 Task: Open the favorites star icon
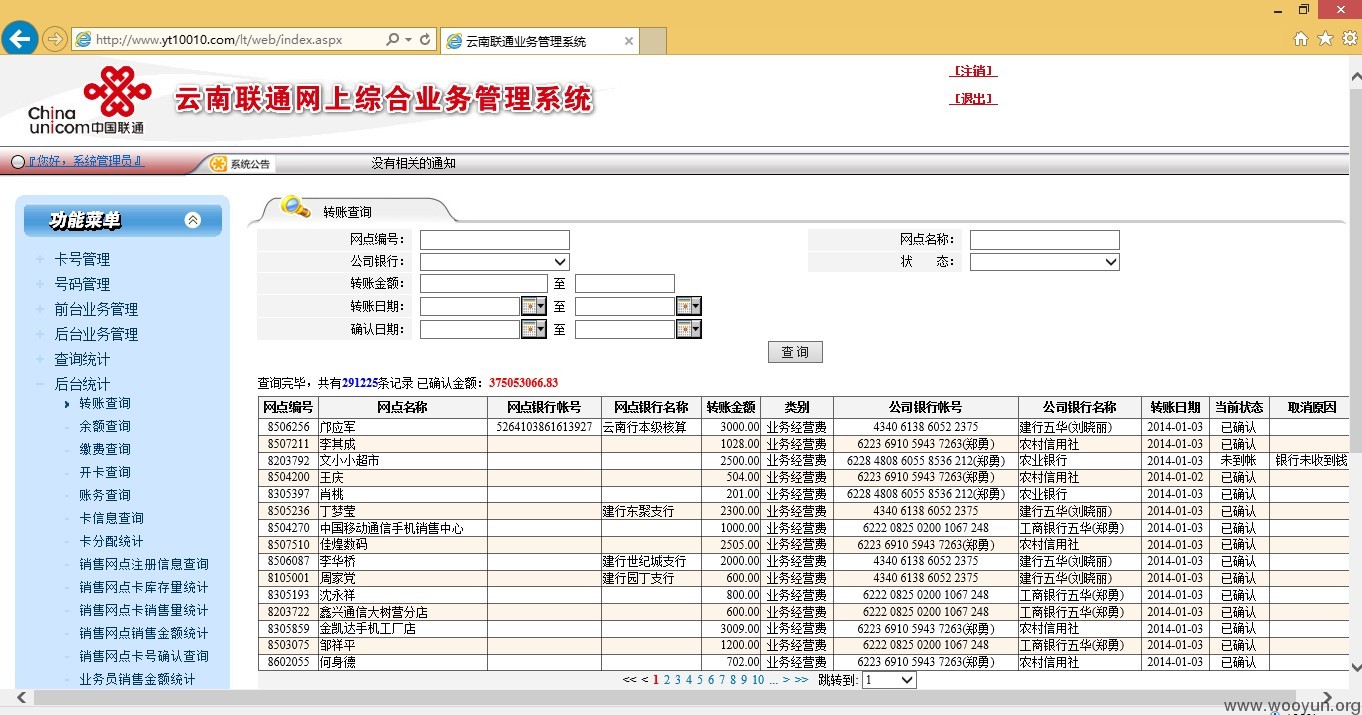1325,39
